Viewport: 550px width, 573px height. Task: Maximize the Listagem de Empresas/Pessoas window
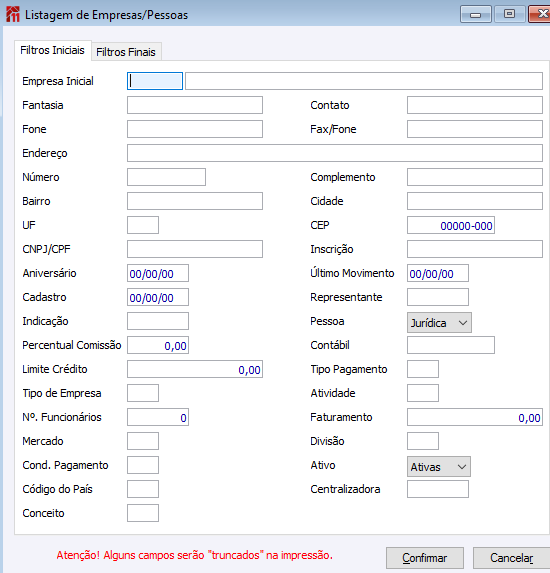tap(509, 14)
